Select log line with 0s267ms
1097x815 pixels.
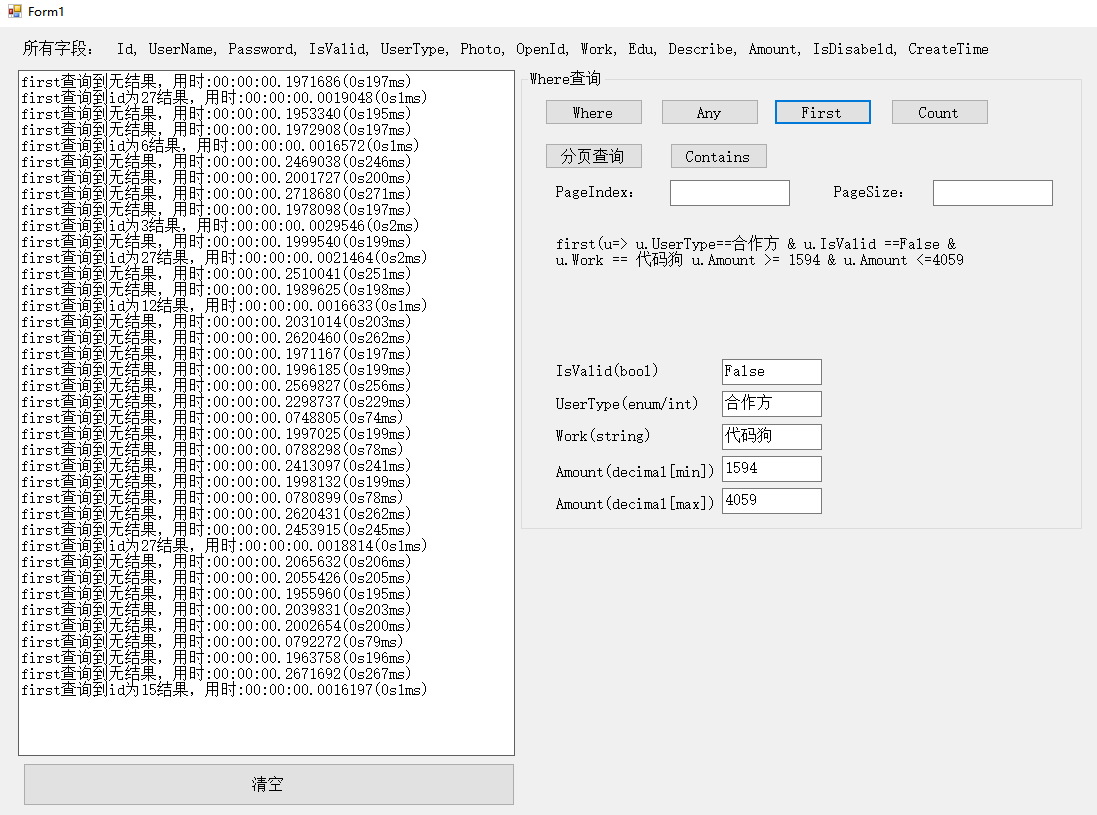pyautogui.click(x=216, y=674)
